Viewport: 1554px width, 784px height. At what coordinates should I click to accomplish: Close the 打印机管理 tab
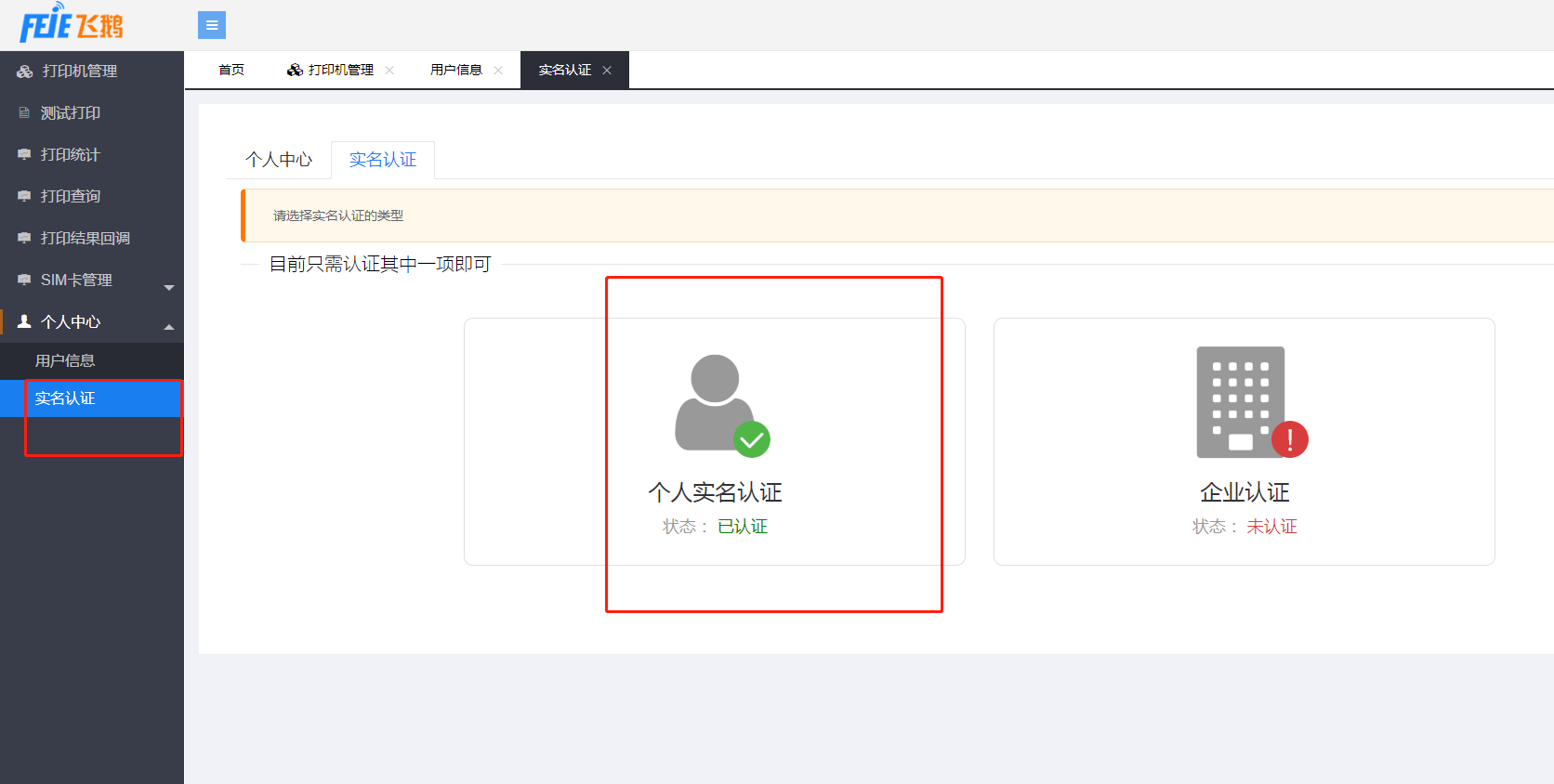coord(389,71)
